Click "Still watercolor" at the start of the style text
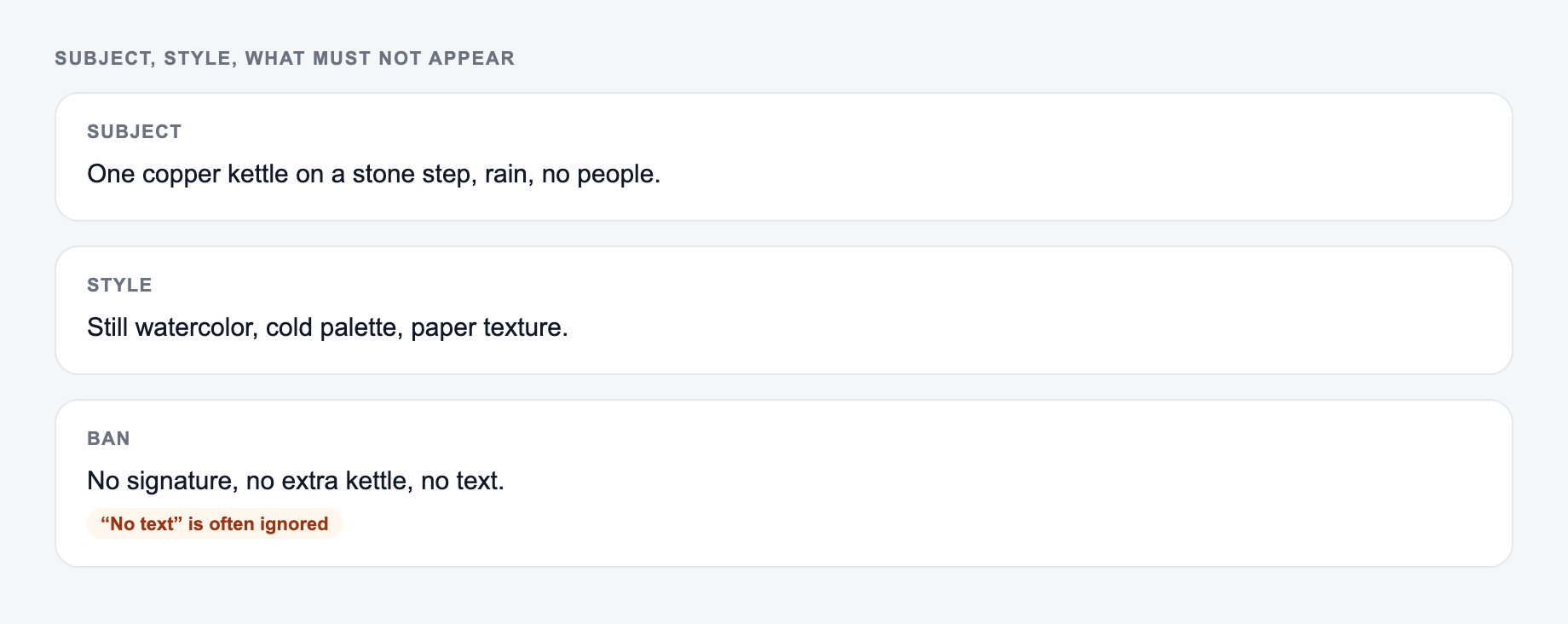 pos(170,327)
